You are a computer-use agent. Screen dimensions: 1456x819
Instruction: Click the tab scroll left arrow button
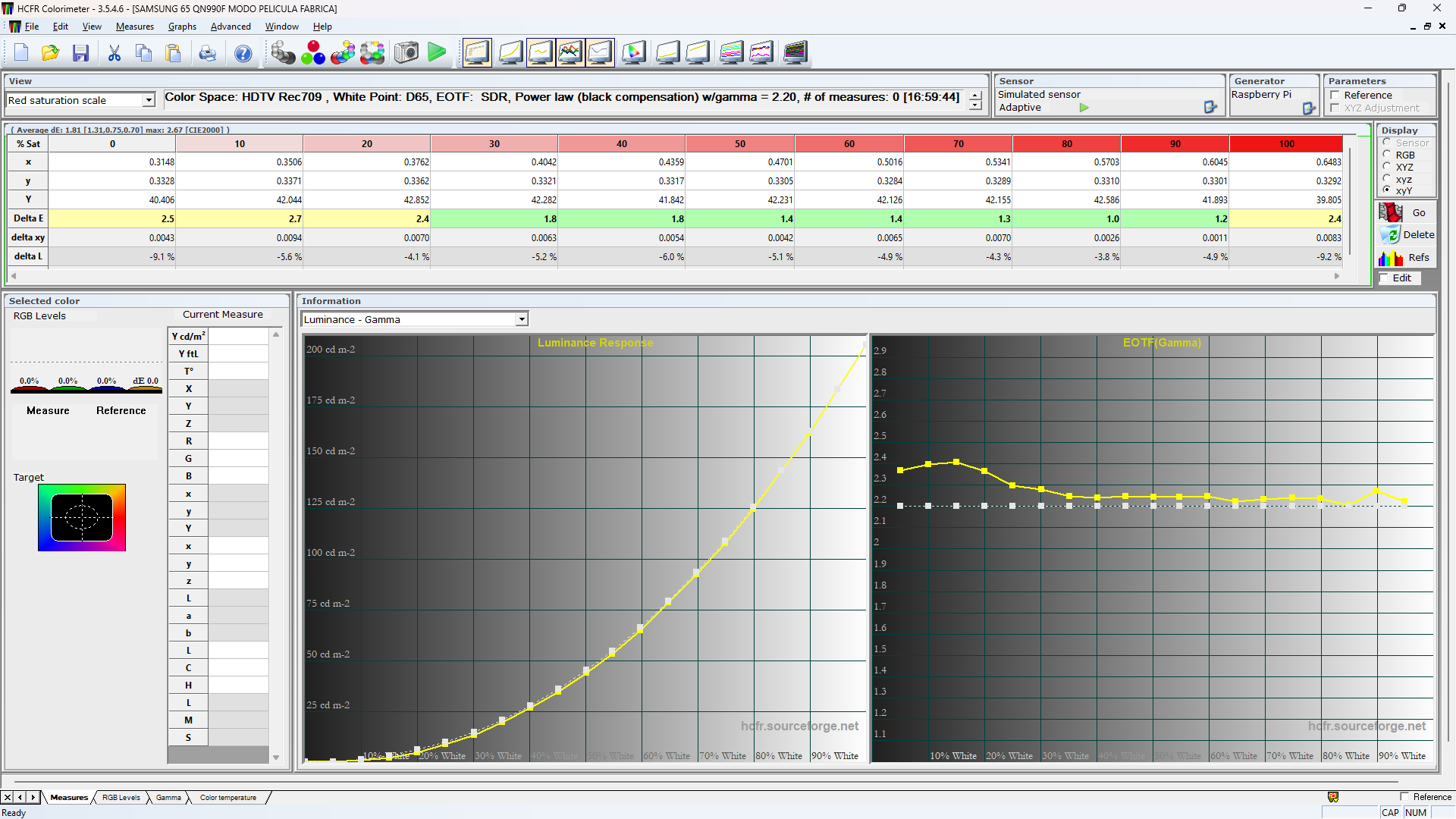[20, 798]
